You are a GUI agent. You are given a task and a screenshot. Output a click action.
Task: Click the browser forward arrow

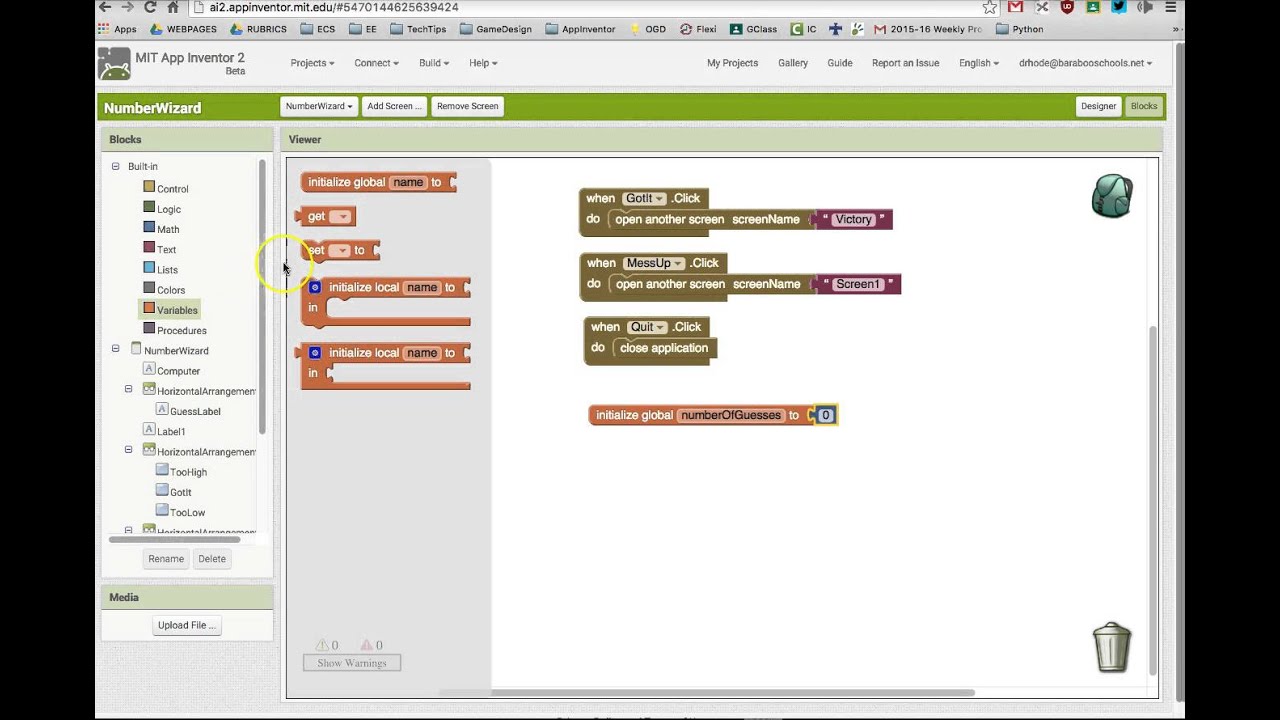[x=127, y=7]
